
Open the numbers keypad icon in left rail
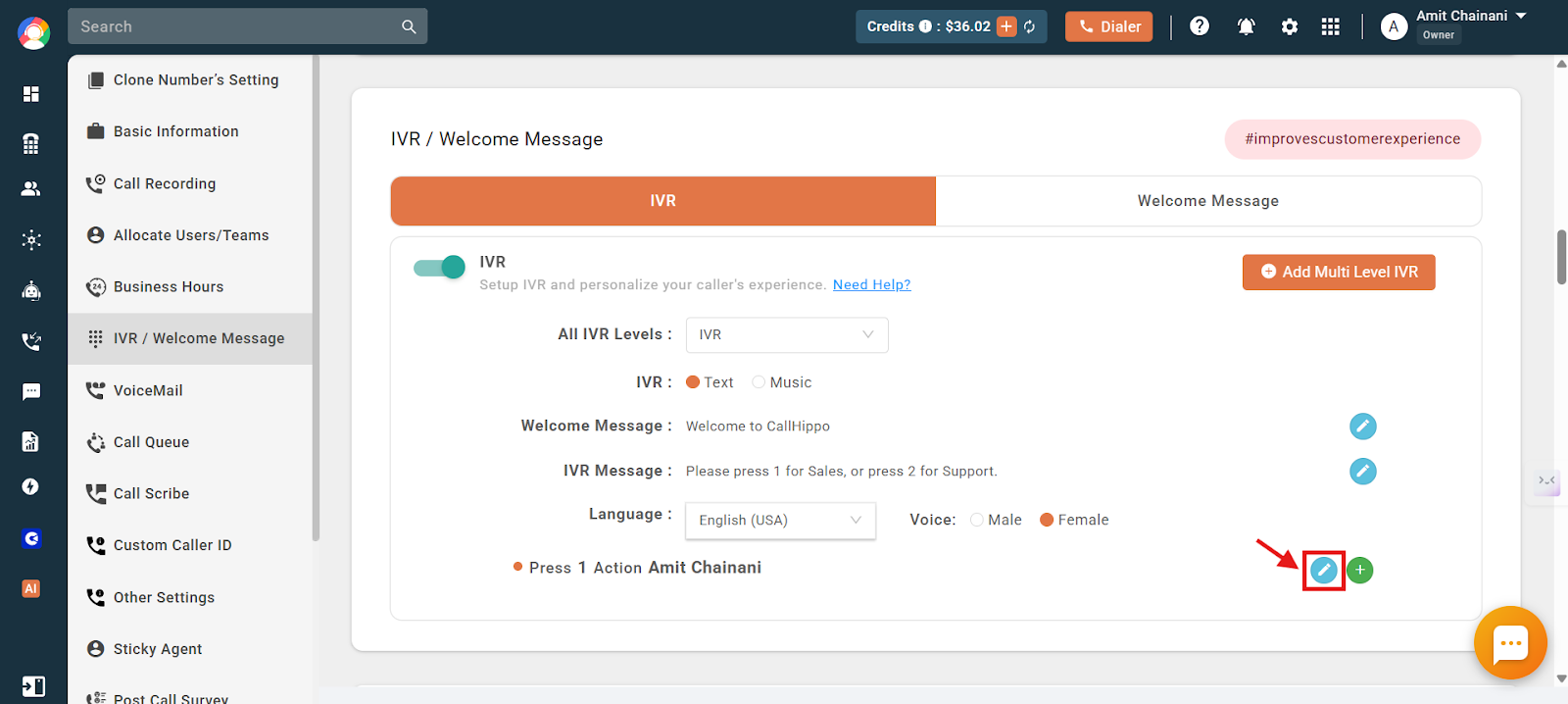pyautogui.click(x=31, y=143)
